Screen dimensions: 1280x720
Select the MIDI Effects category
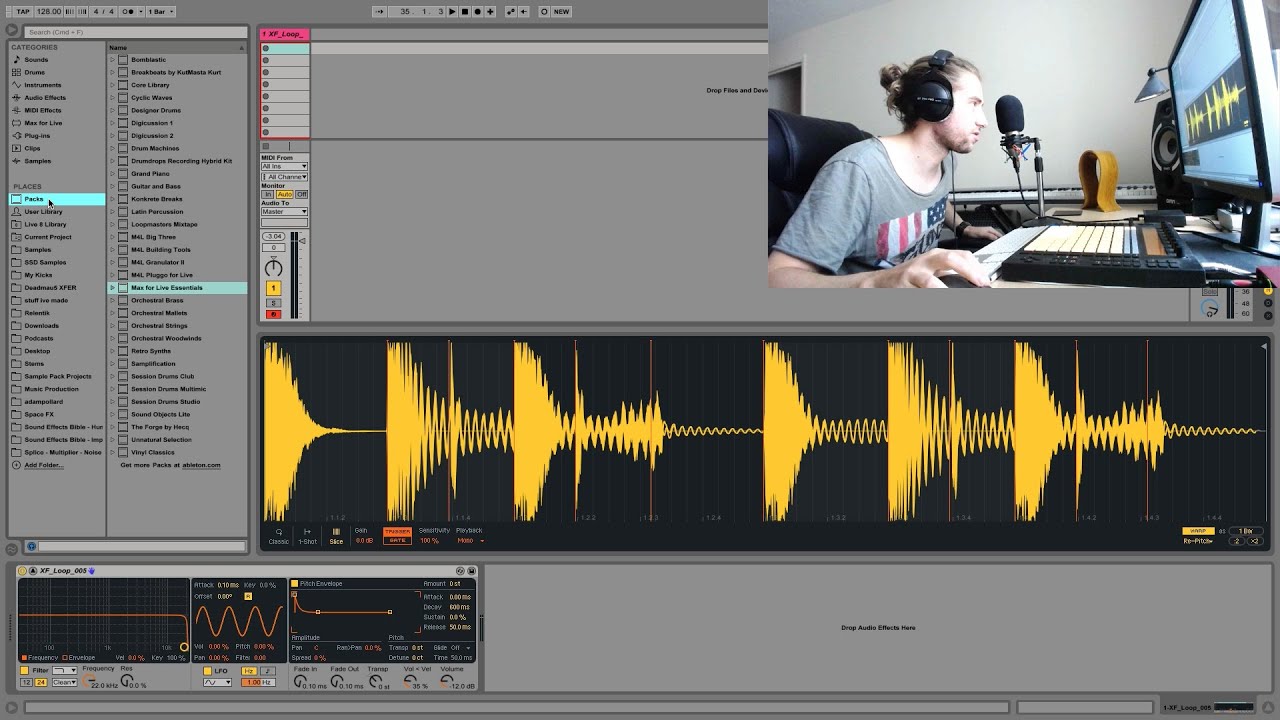[43, 110]
